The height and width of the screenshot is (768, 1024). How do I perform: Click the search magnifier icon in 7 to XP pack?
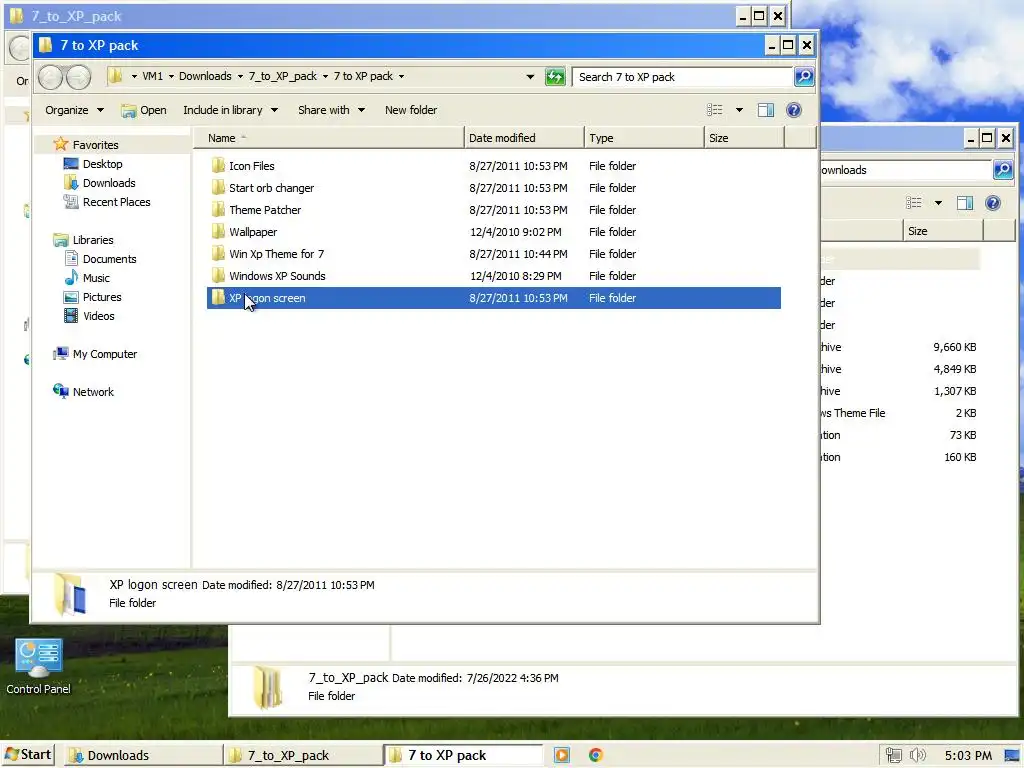pyautogui.click(x=803, y=76)
